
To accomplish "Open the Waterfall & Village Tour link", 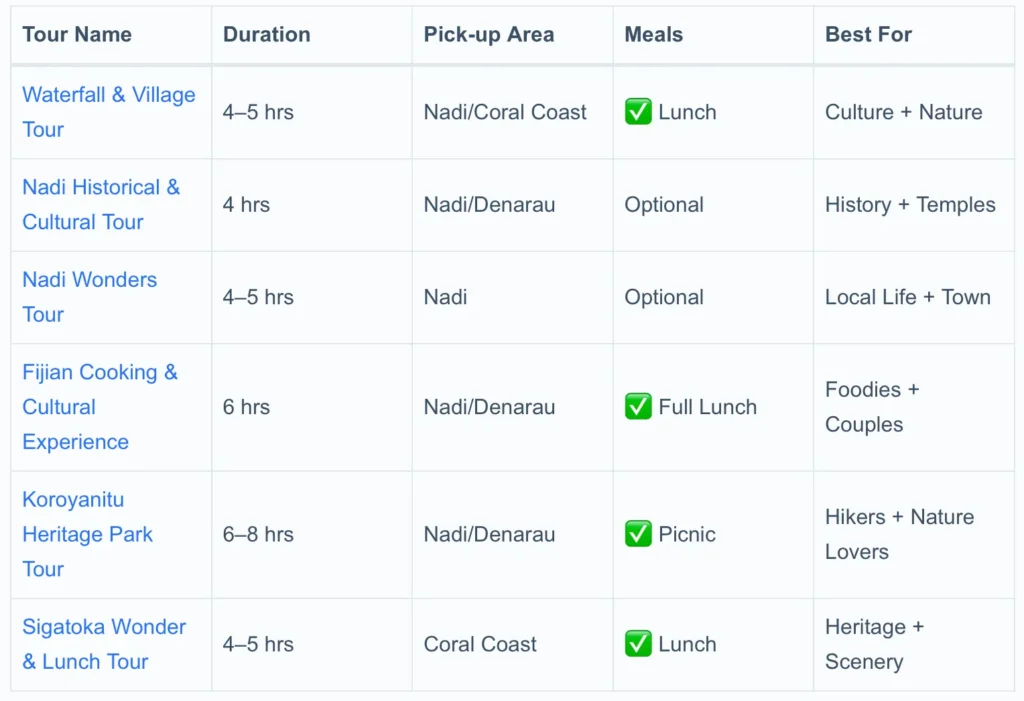I will tap(108, 95).
